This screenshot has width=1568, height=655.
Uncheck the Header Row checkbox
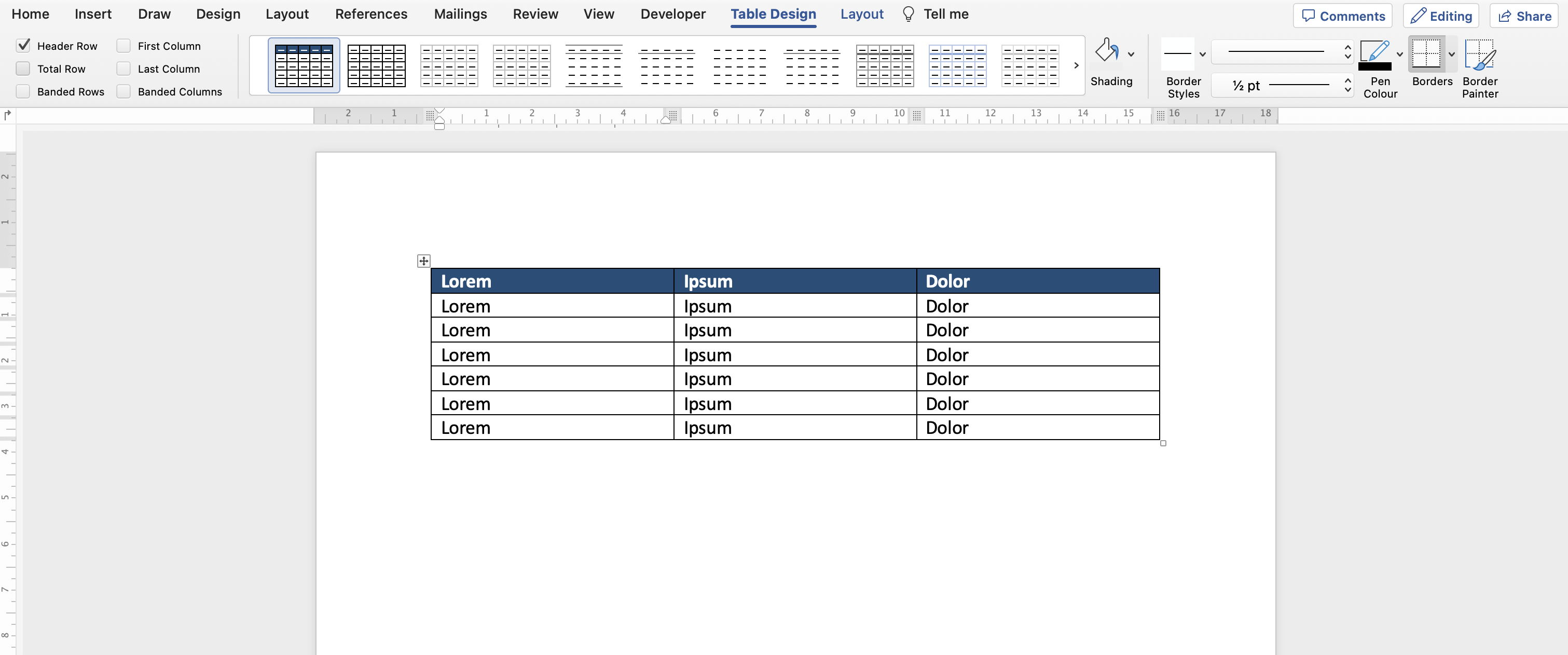pyautogui.click(x=23, y=45)
